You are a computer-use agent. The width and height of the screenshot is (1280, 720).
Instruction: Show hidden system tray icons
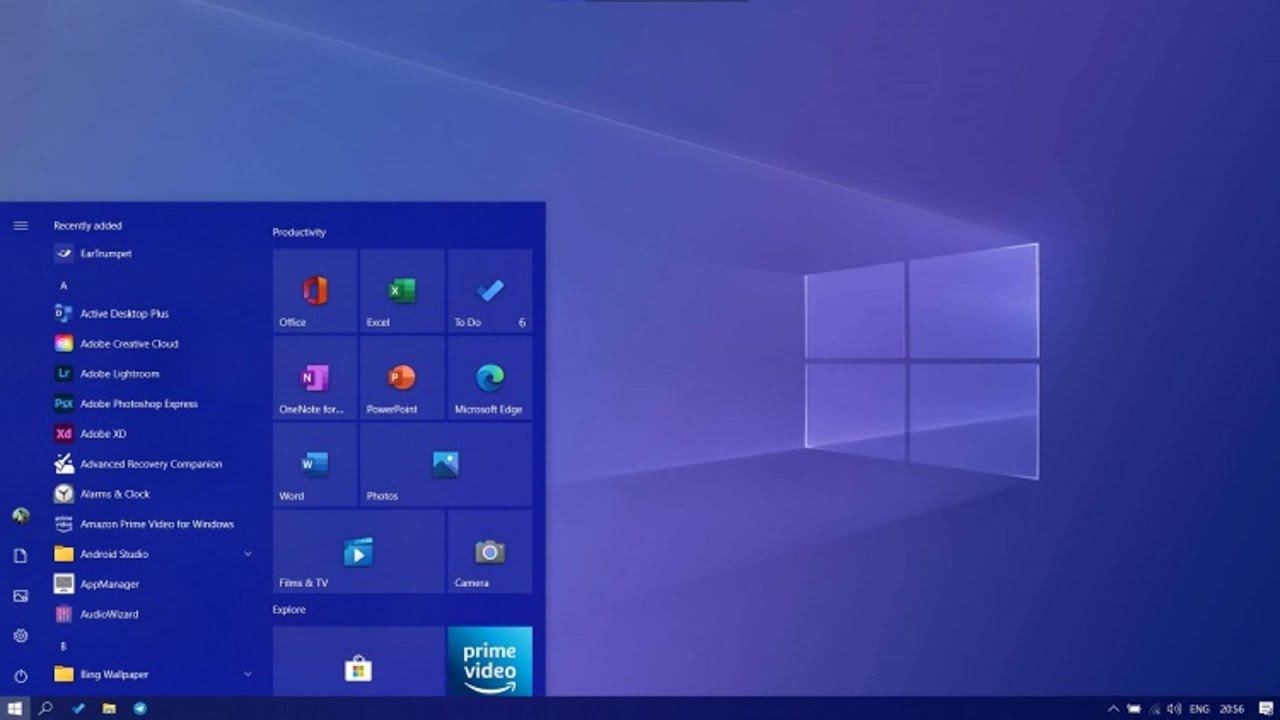click(x=1113, y=709)
